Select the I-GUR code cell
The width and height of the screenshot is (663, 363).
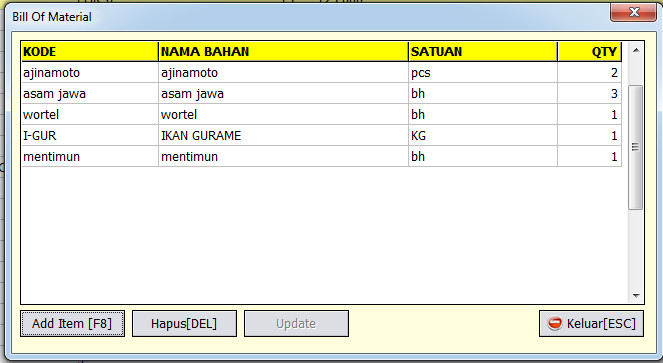point(90,135)
